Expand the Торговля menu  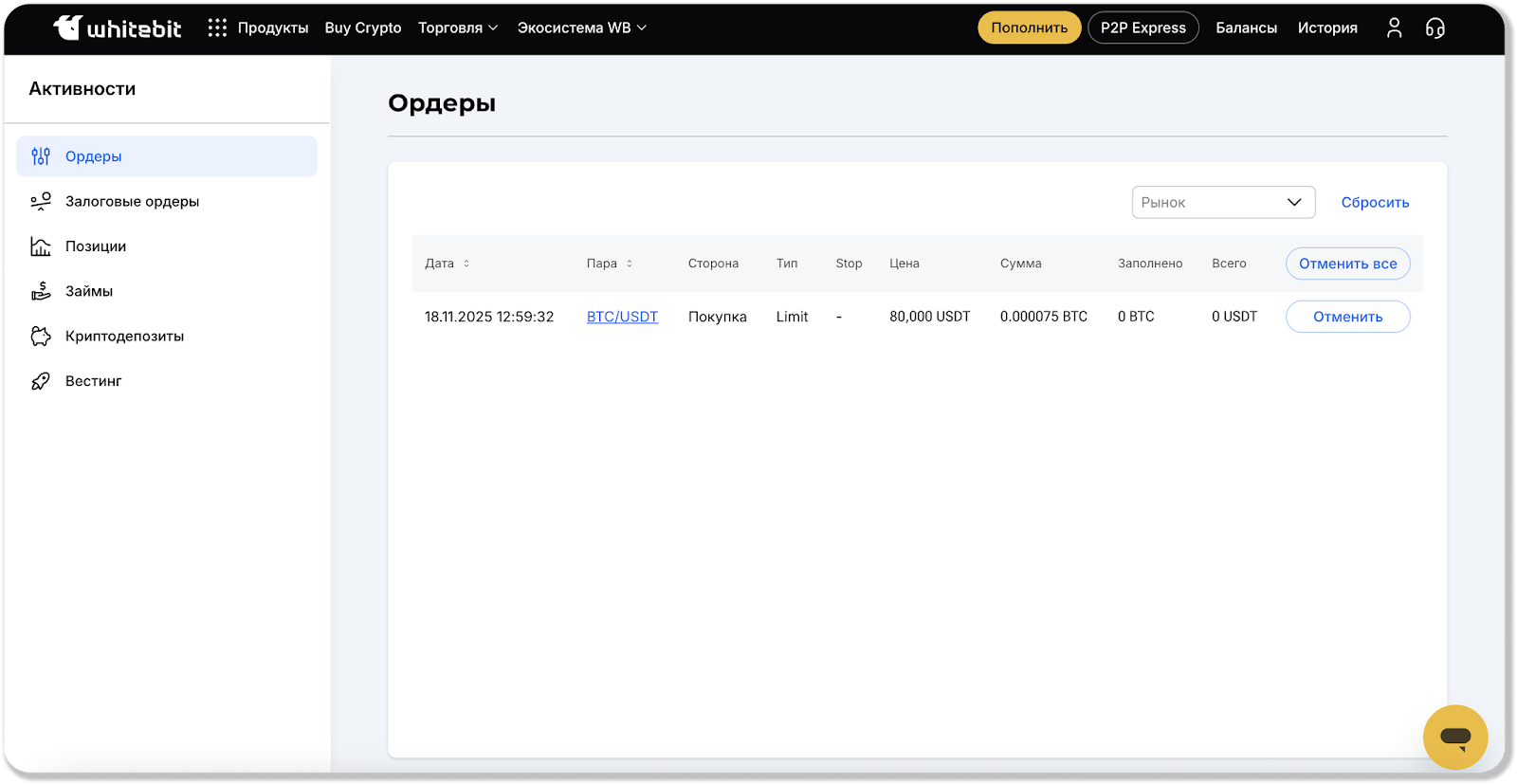(458, 28)
